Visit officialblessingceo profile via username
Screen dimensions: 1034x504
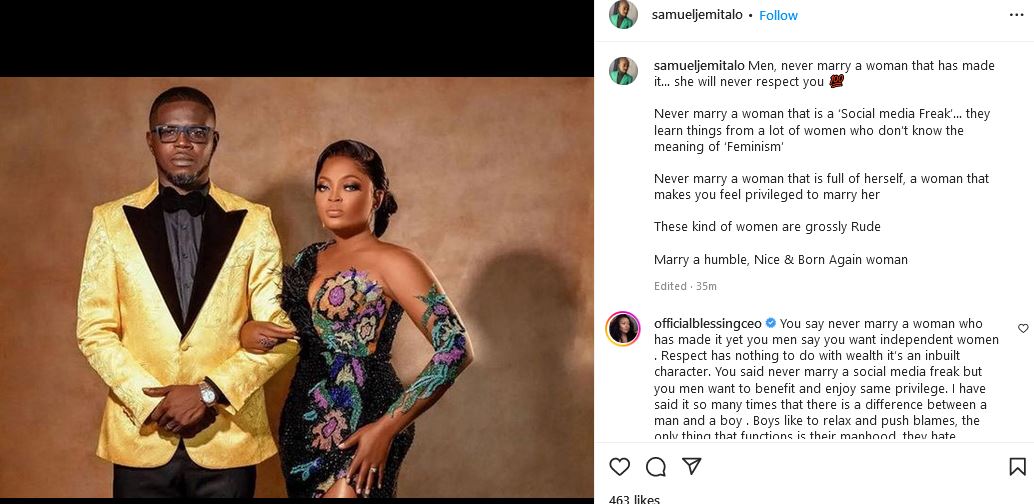tap(707, 323)
